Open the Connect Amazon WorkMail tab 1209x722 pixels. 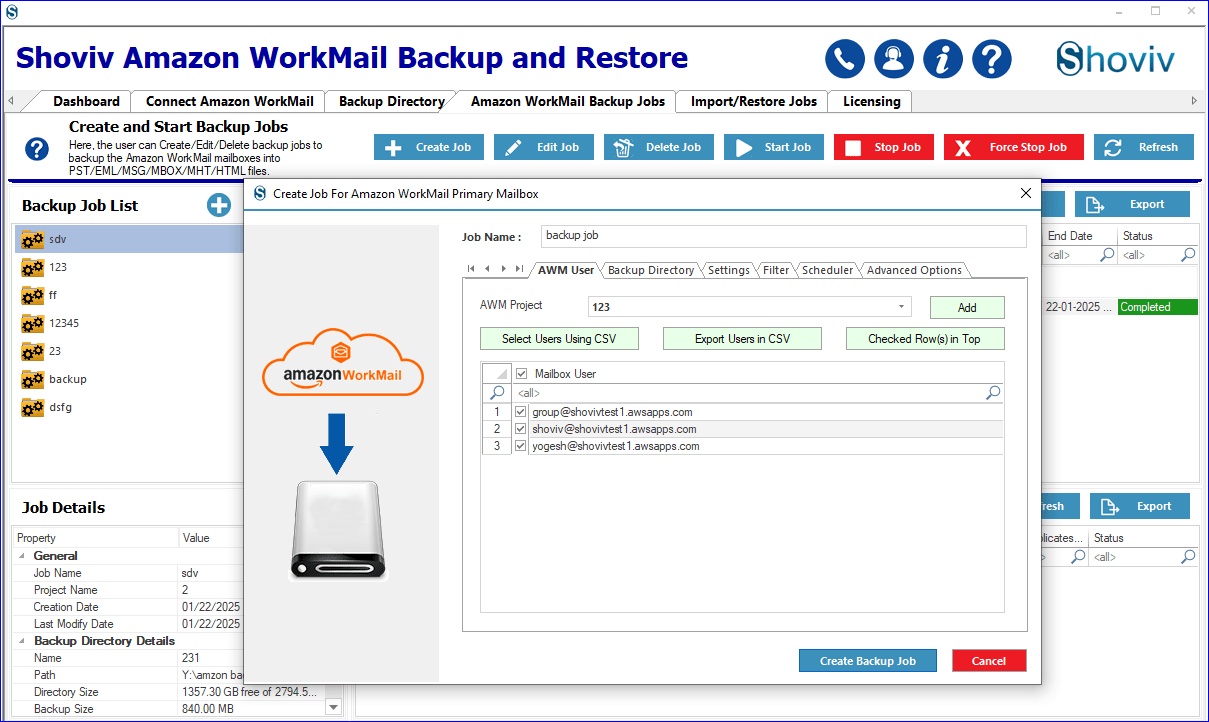click(230, 101)
